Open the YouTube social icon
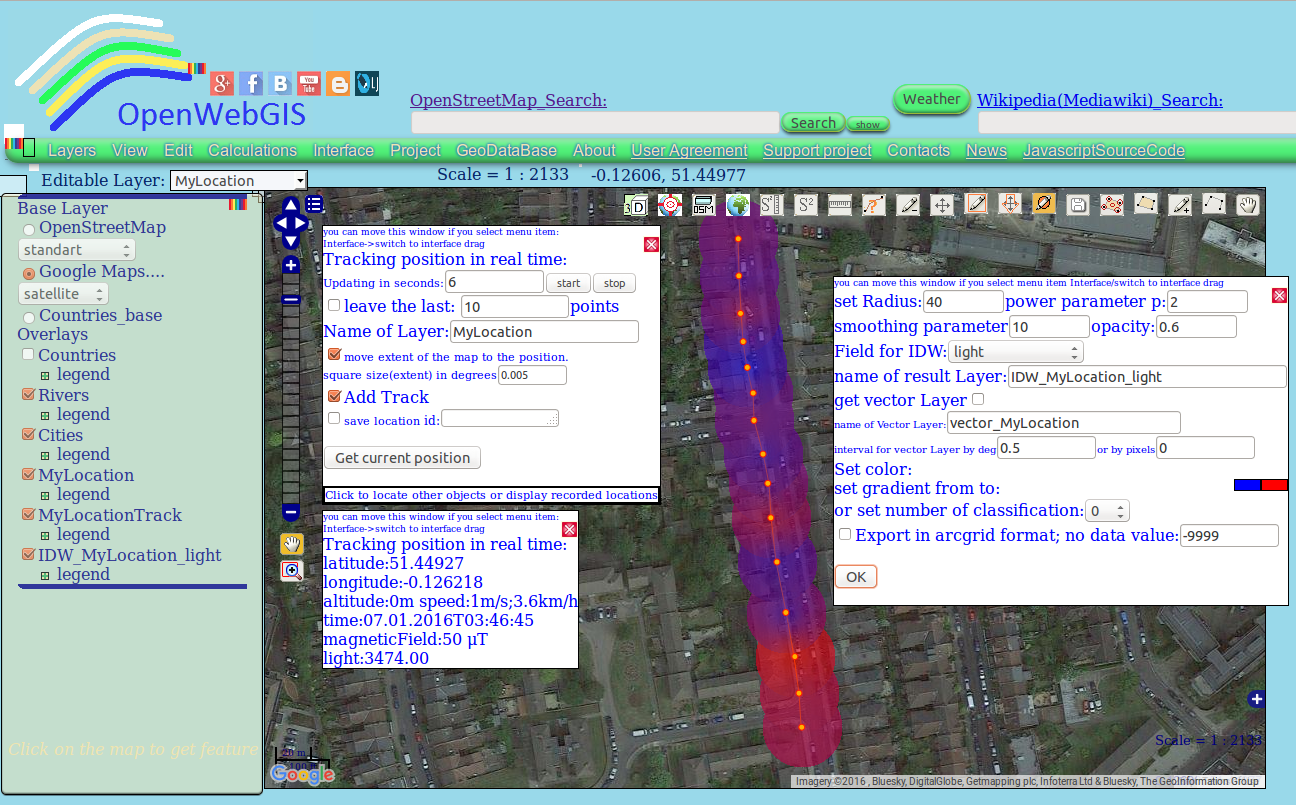The width and height of the screenshot is (1296, 805). (309, 84)
